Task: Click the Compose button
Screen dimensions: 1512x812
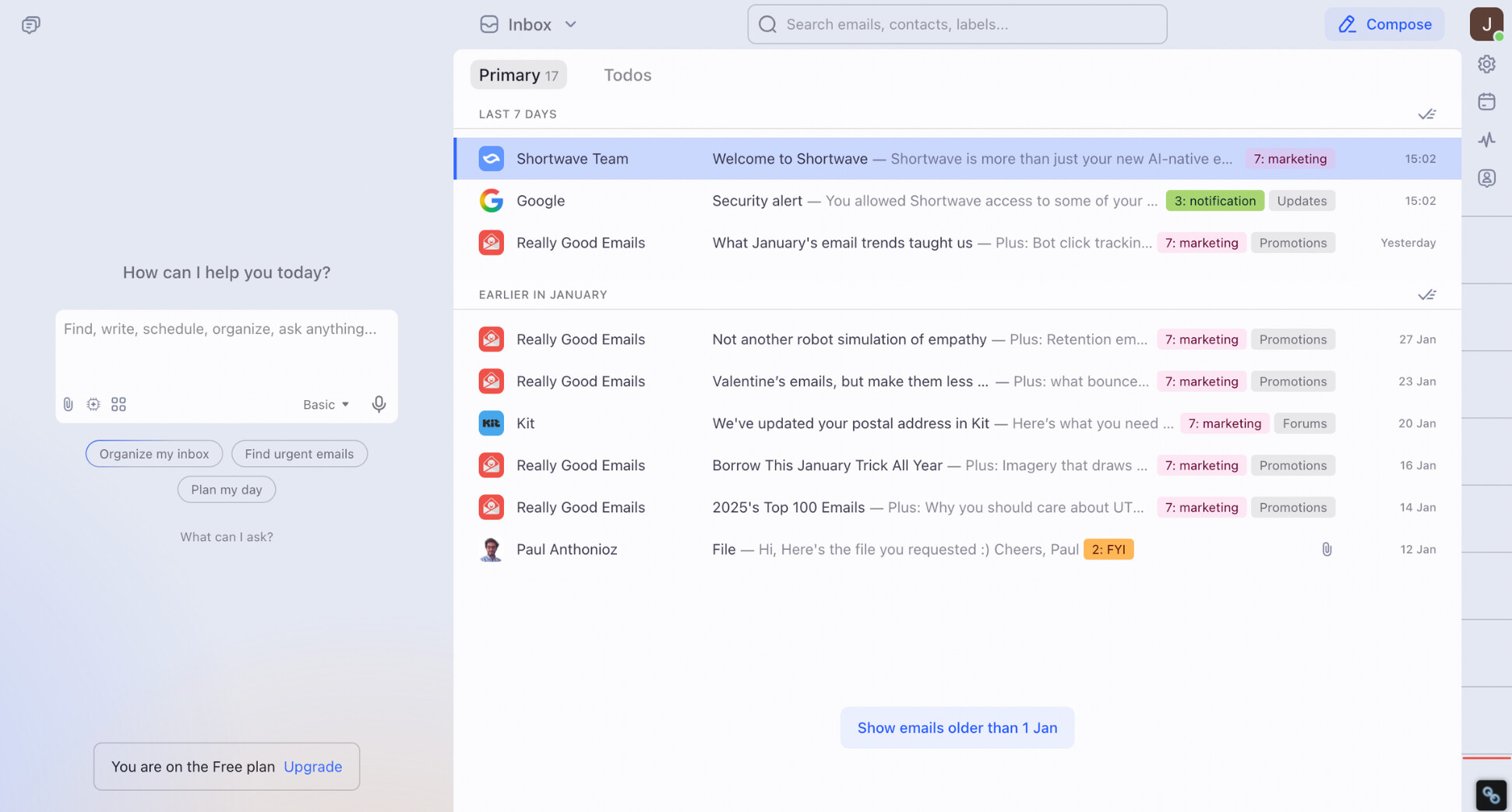Action: pos(1384,24)
